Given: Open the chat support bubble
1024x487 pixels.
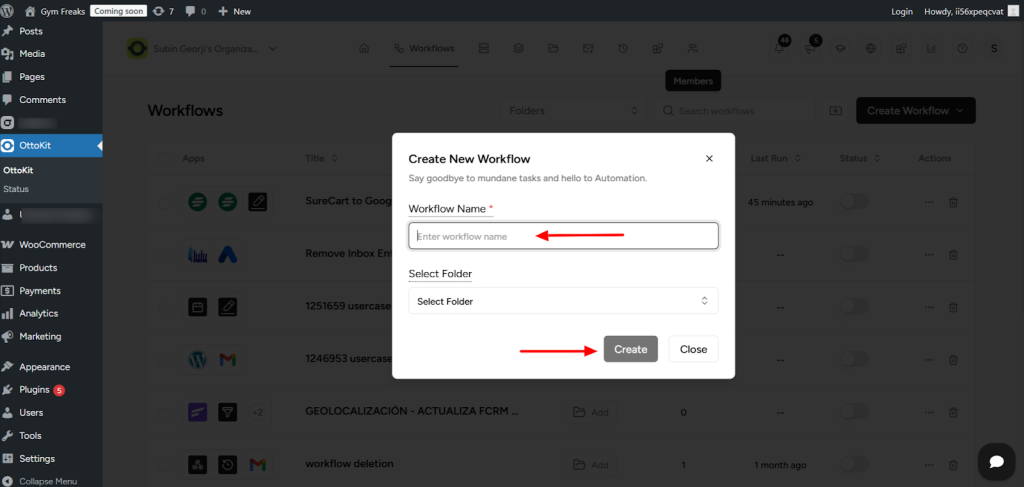Looking at the screenshot, I should point(995,461).
